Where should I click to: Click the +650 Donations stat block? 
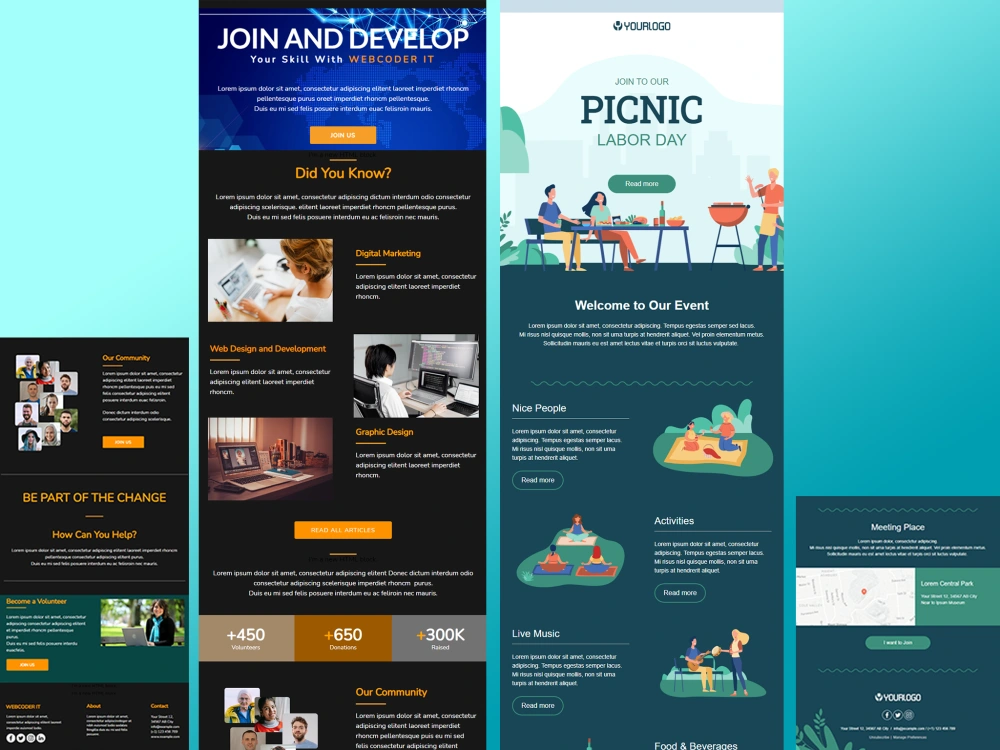343,638
